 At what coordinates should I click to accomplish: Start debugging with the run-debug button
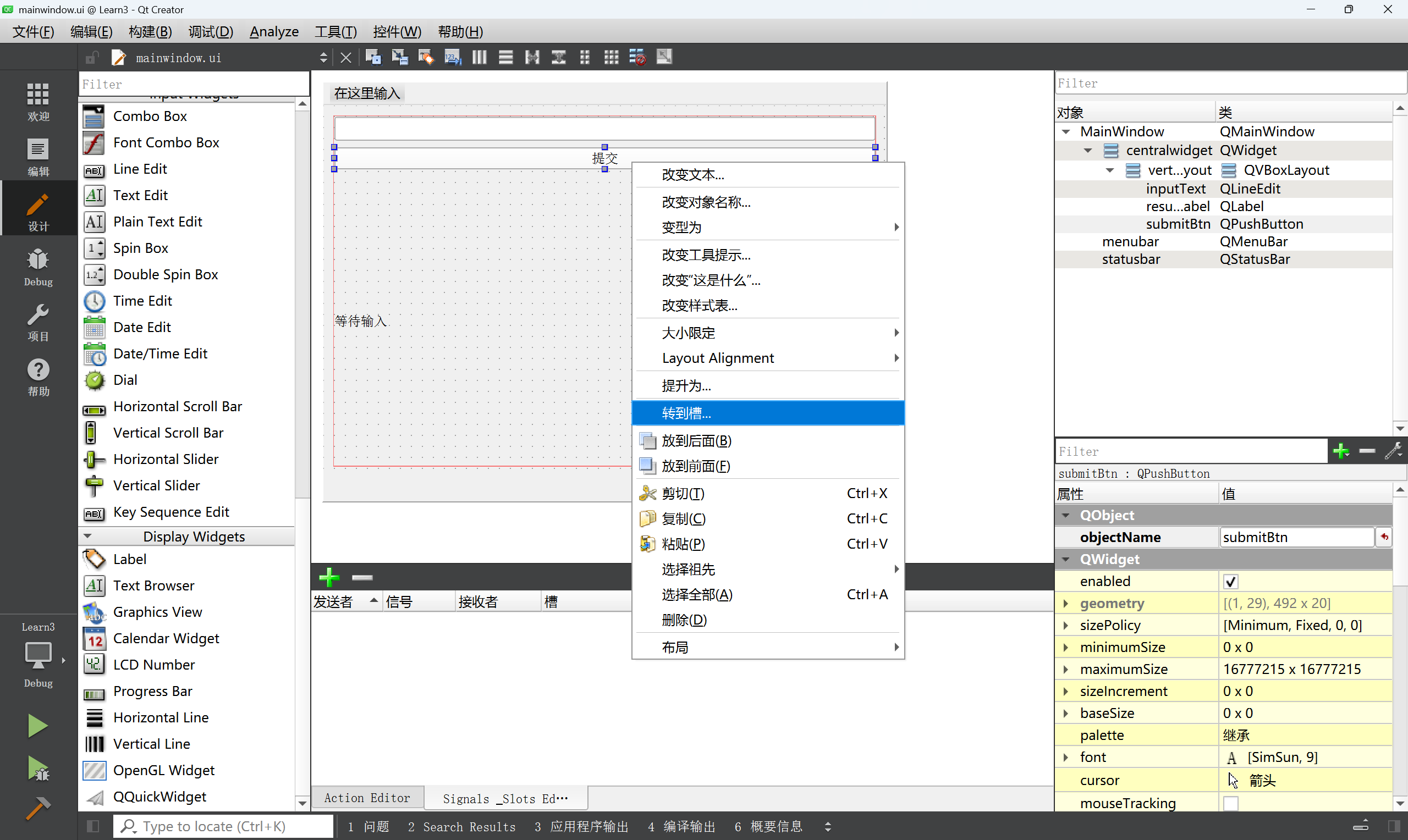(x=37, y=769)
